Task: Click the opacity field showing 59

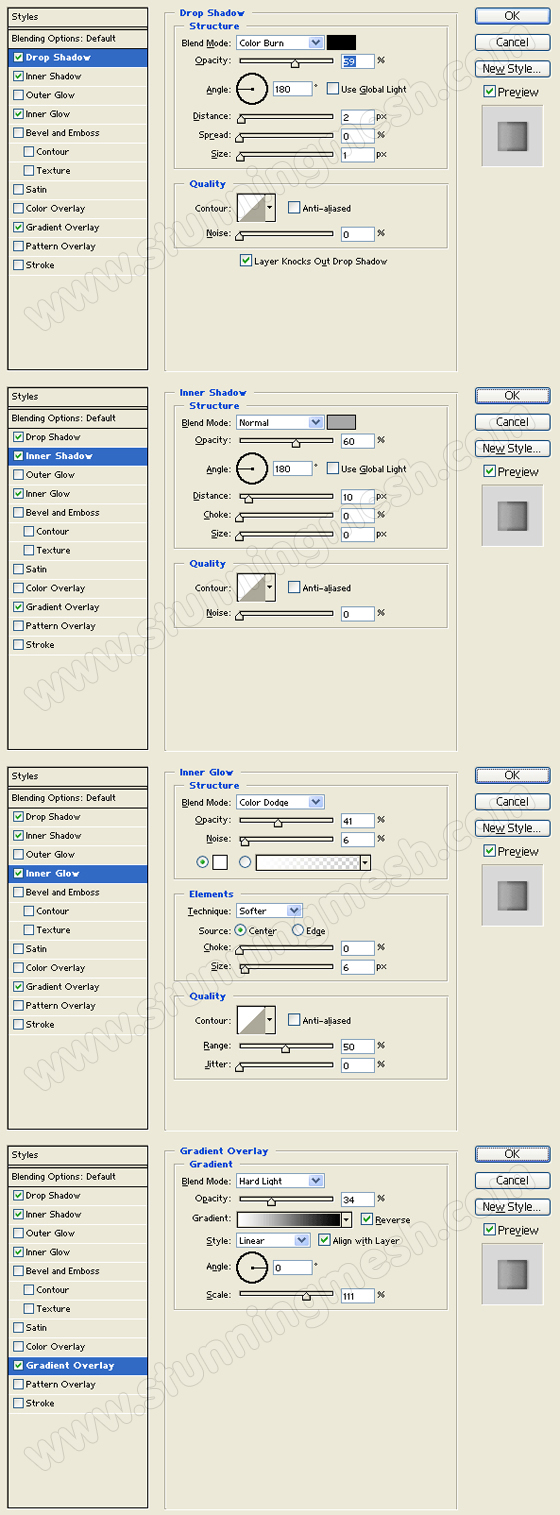Action: coord(357,61)
